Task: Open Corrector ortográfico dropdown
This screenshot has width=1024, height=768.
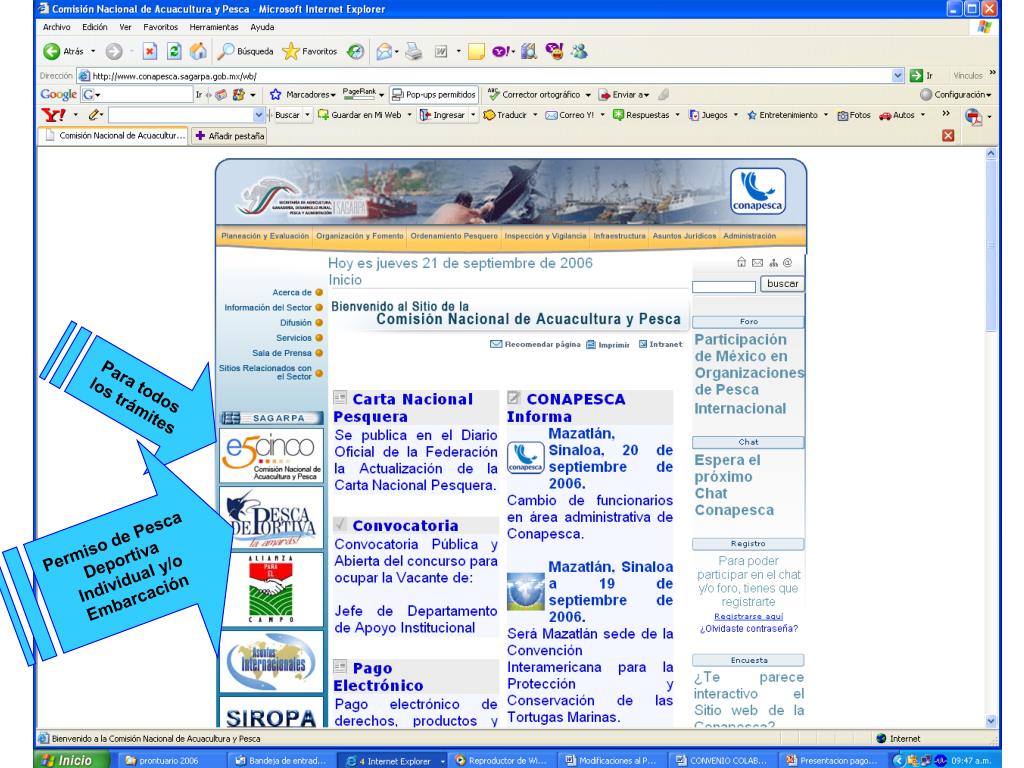Action: coord(539,95)
